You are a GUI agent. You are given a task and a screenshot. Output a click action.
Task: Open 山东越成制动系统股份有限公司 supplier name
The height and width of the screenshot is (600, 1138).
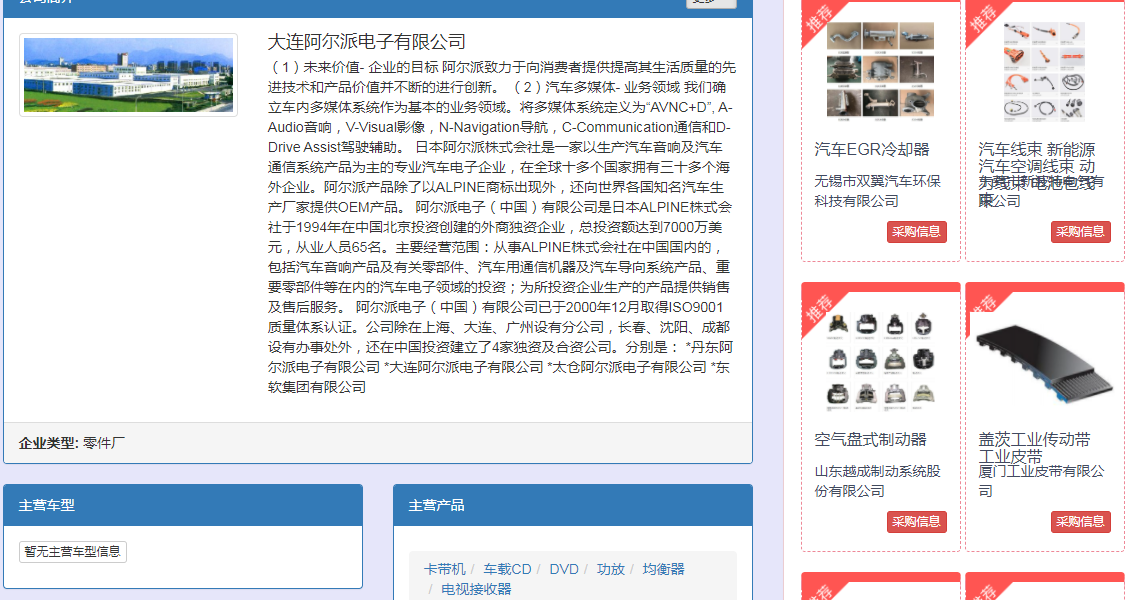pos(877,481)
